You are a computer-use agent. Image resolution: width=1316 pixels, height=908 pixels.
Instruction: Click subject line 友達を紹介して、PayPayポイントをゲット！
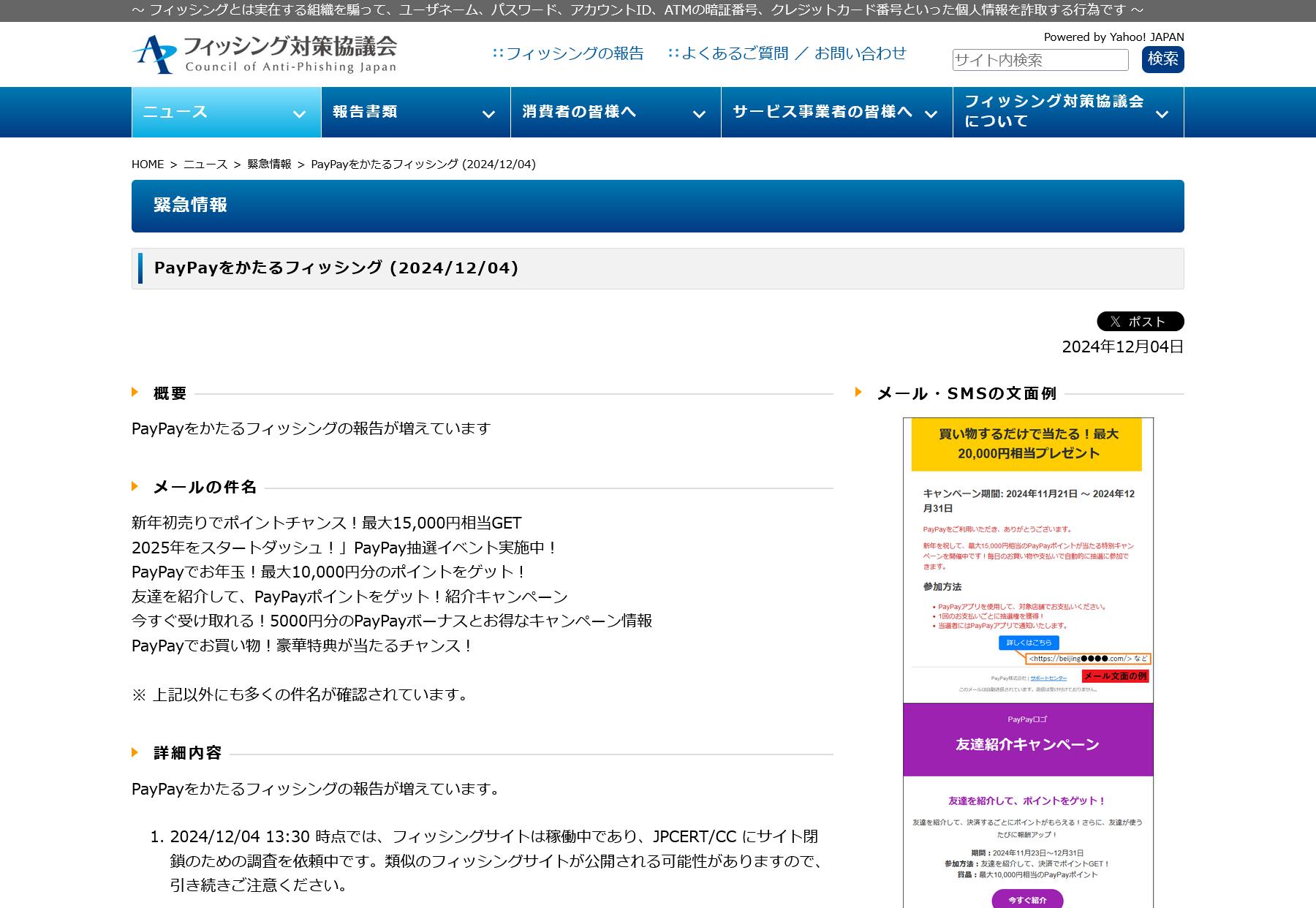[349, 597]
